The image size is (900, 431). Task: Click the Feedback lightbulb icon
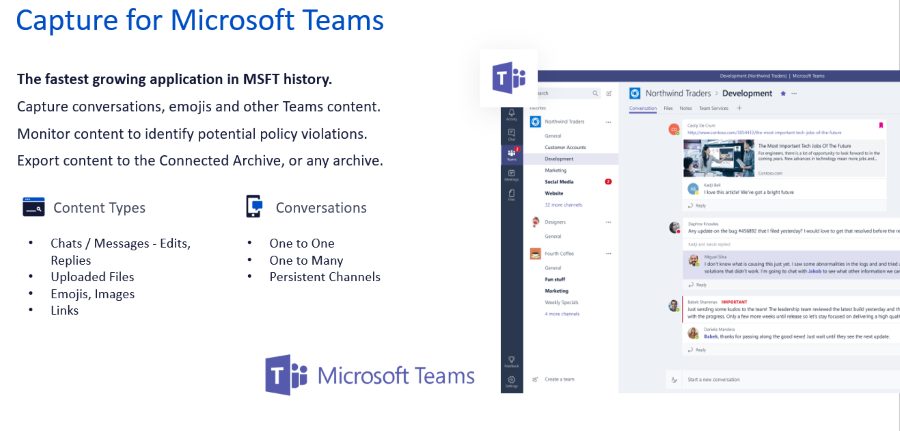511,359
